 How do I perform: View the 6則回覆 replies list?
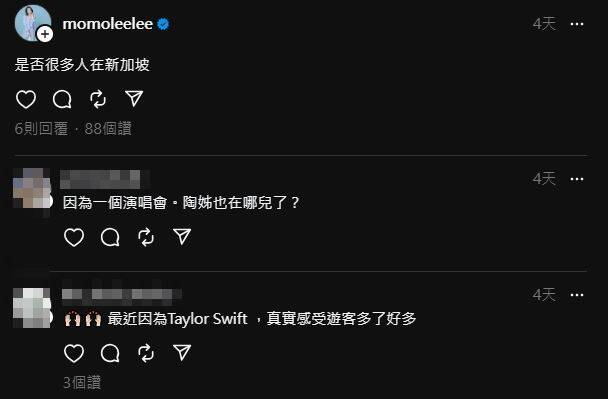[x=41, y=128]
